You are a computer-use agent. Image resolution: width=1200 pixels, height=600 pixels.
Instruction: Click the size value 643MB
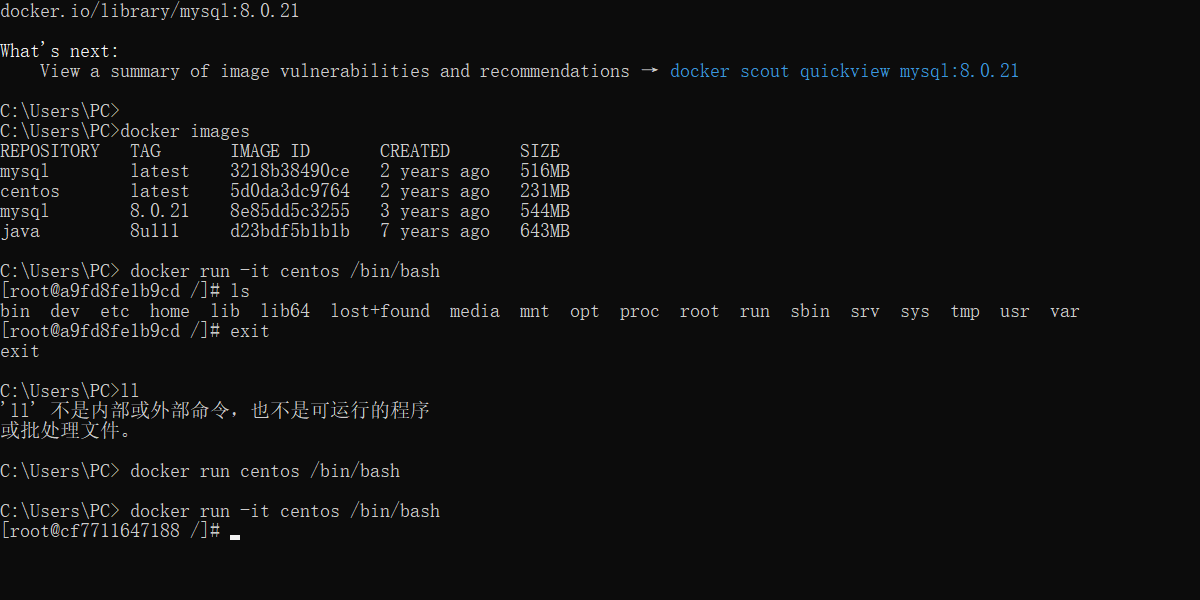tap(545, 231)
